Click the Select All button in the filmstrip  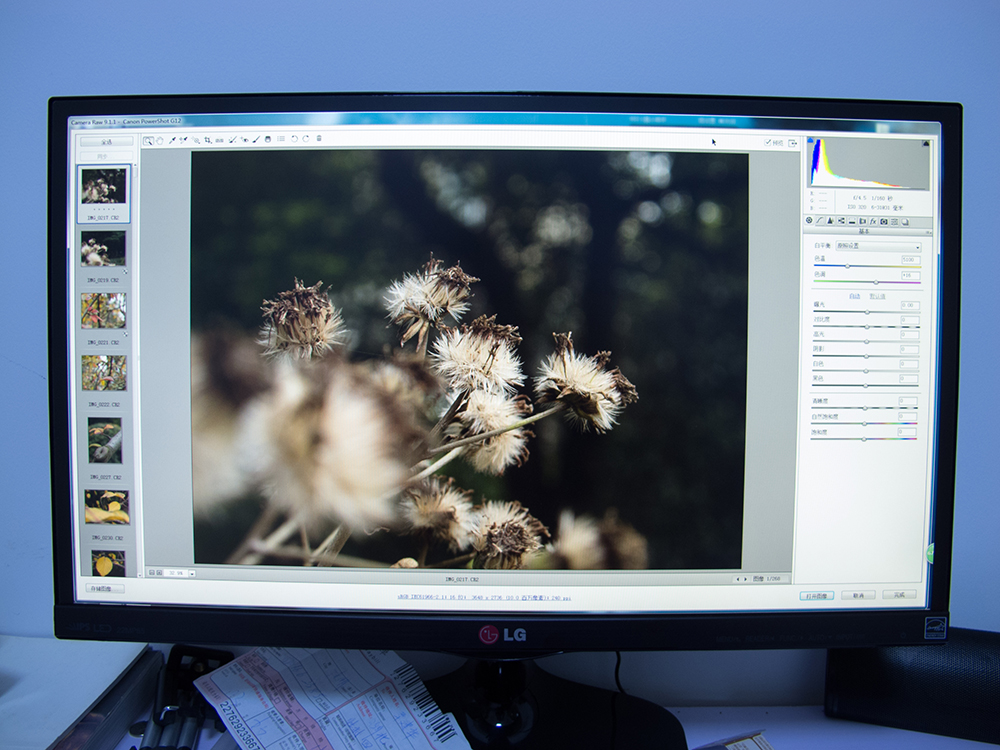click(106, 142)
